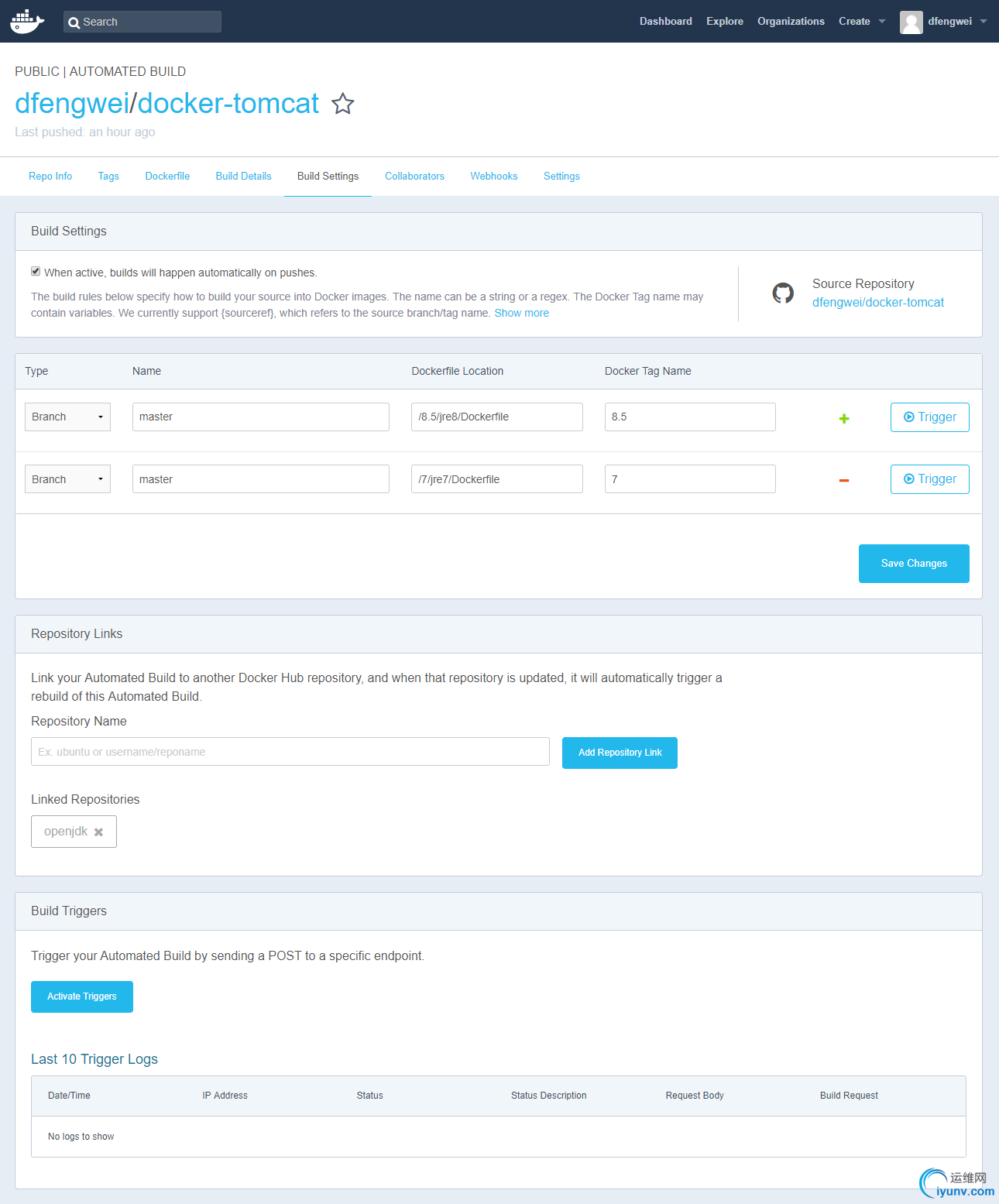Trigger build for 8.5 tag
Image resolution: width=999 pixels, height=1204 pixels.
(929, 417)
